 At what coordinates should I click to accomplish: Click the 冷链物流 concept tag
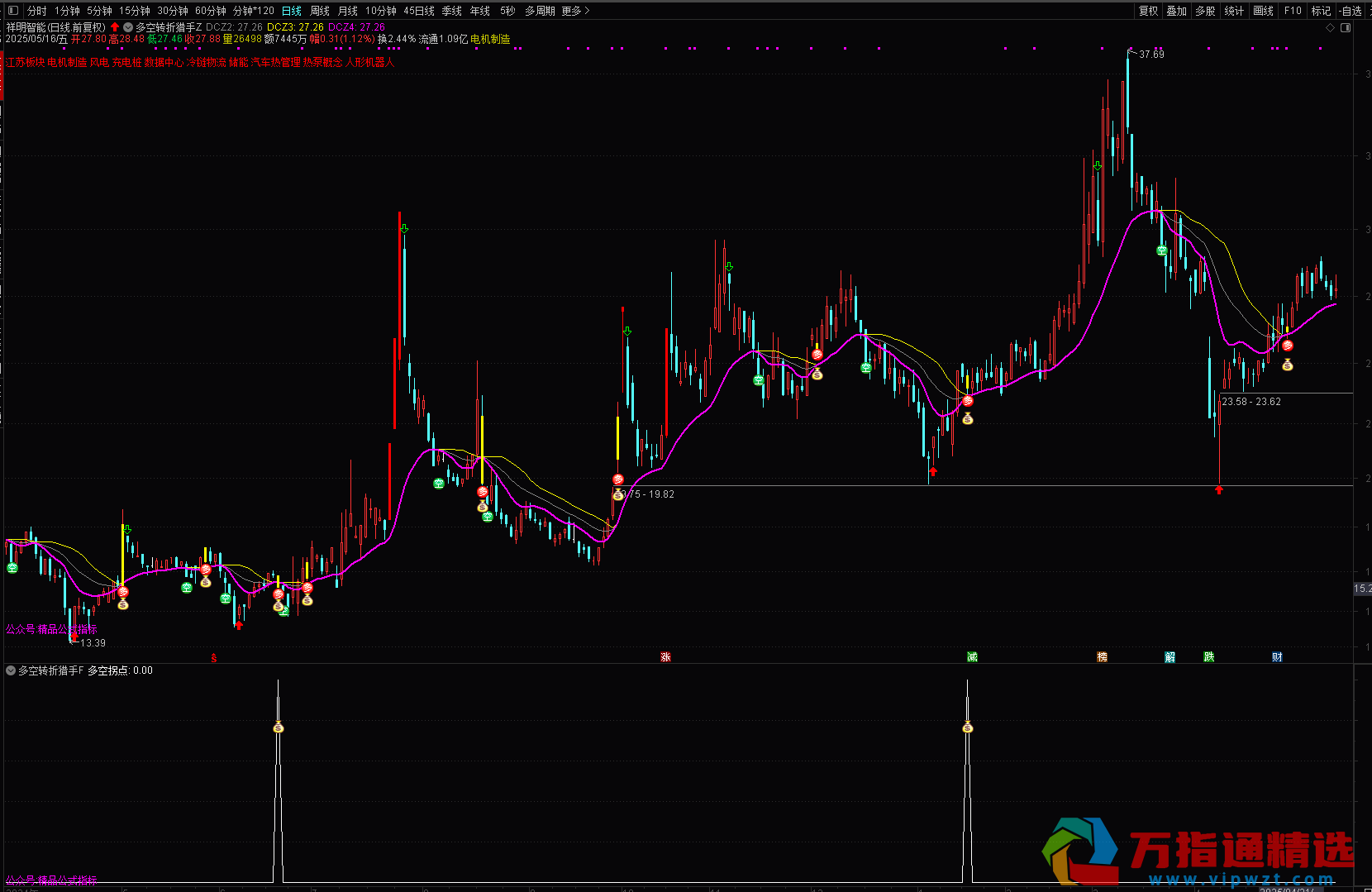(206, 62)
